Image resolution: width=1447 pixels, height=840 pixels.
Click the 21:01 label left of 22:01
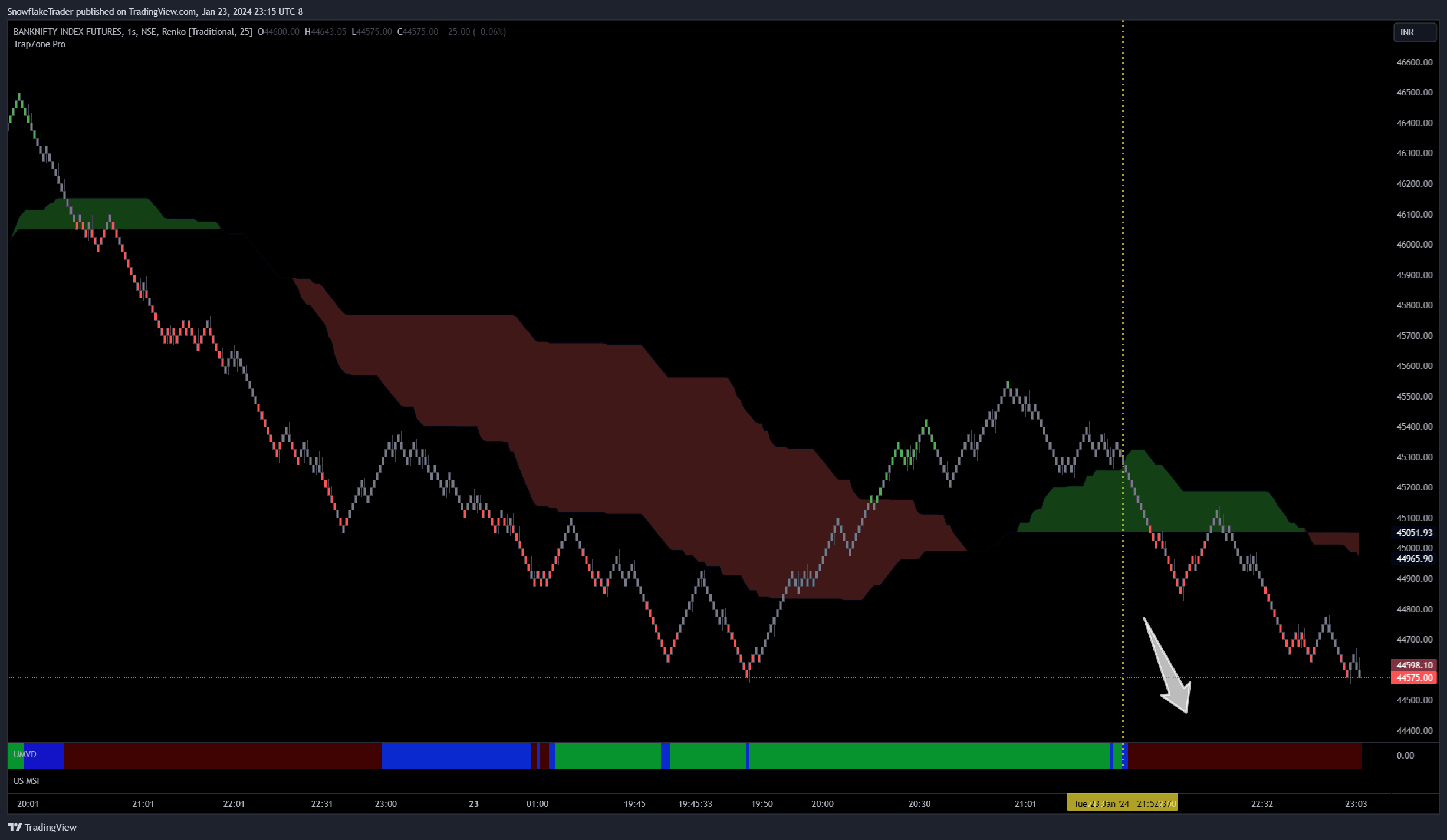pyautogui.click(x=143, y=804)
